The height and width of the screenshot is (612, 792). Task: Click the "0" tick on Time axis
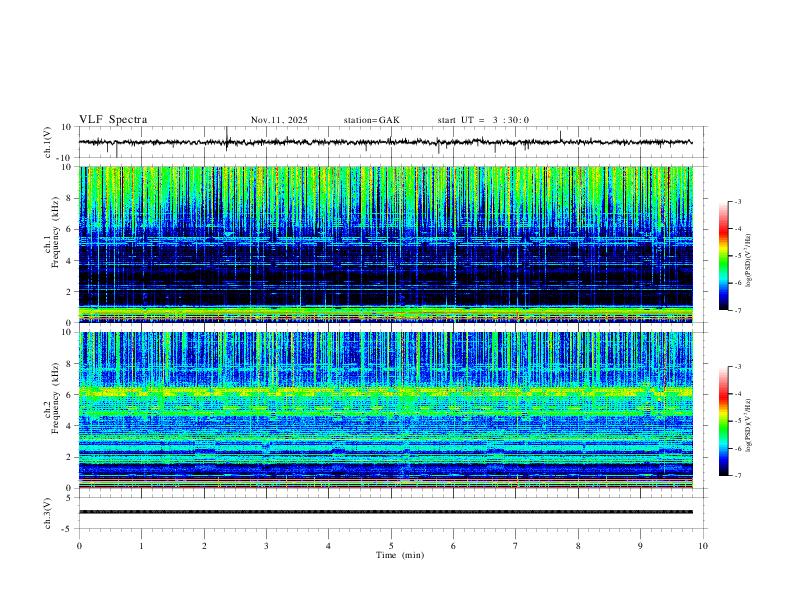pyautogui.click(x=79, y=546)
